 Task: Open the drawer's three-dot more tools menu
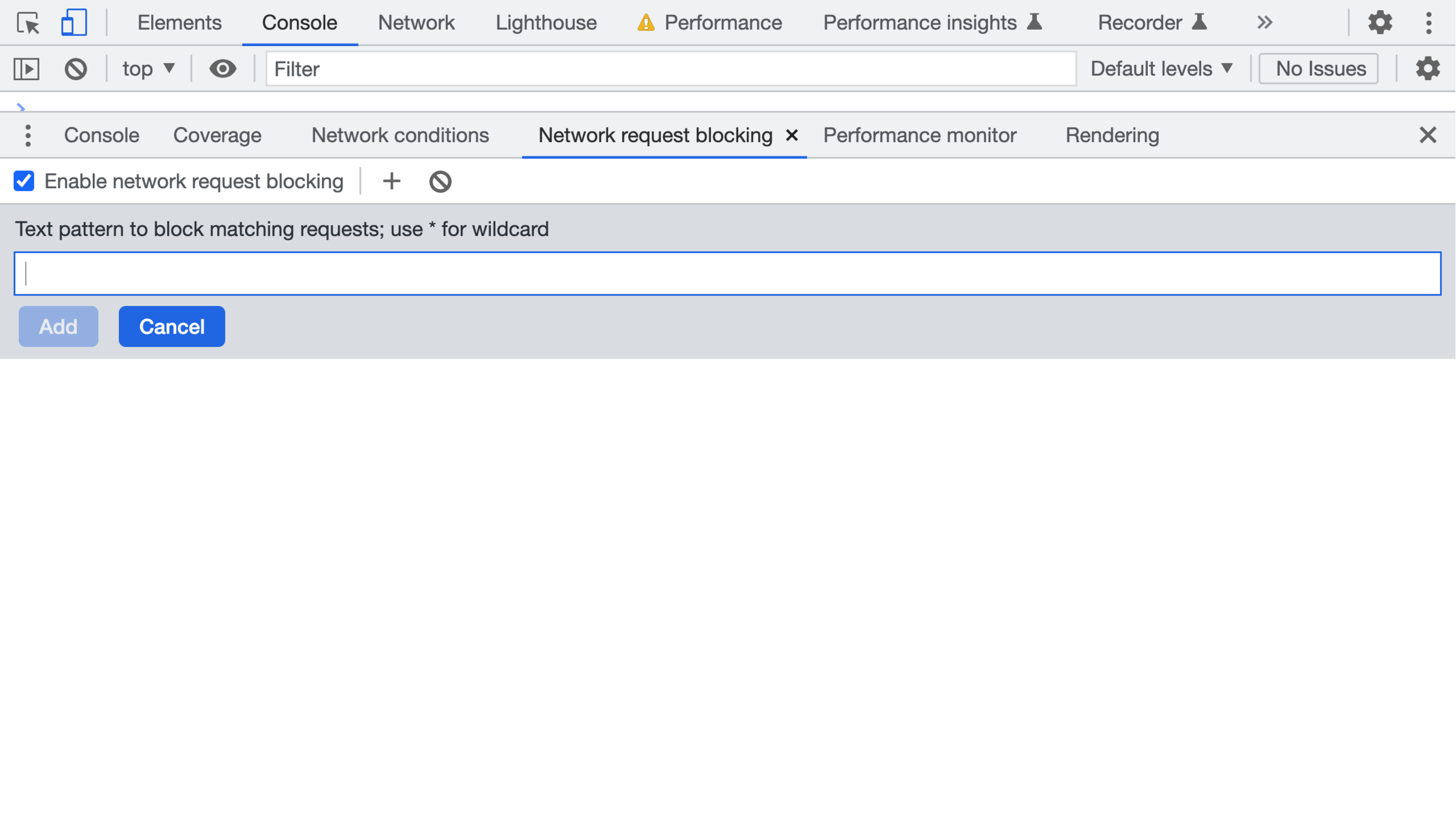point(28,135)
